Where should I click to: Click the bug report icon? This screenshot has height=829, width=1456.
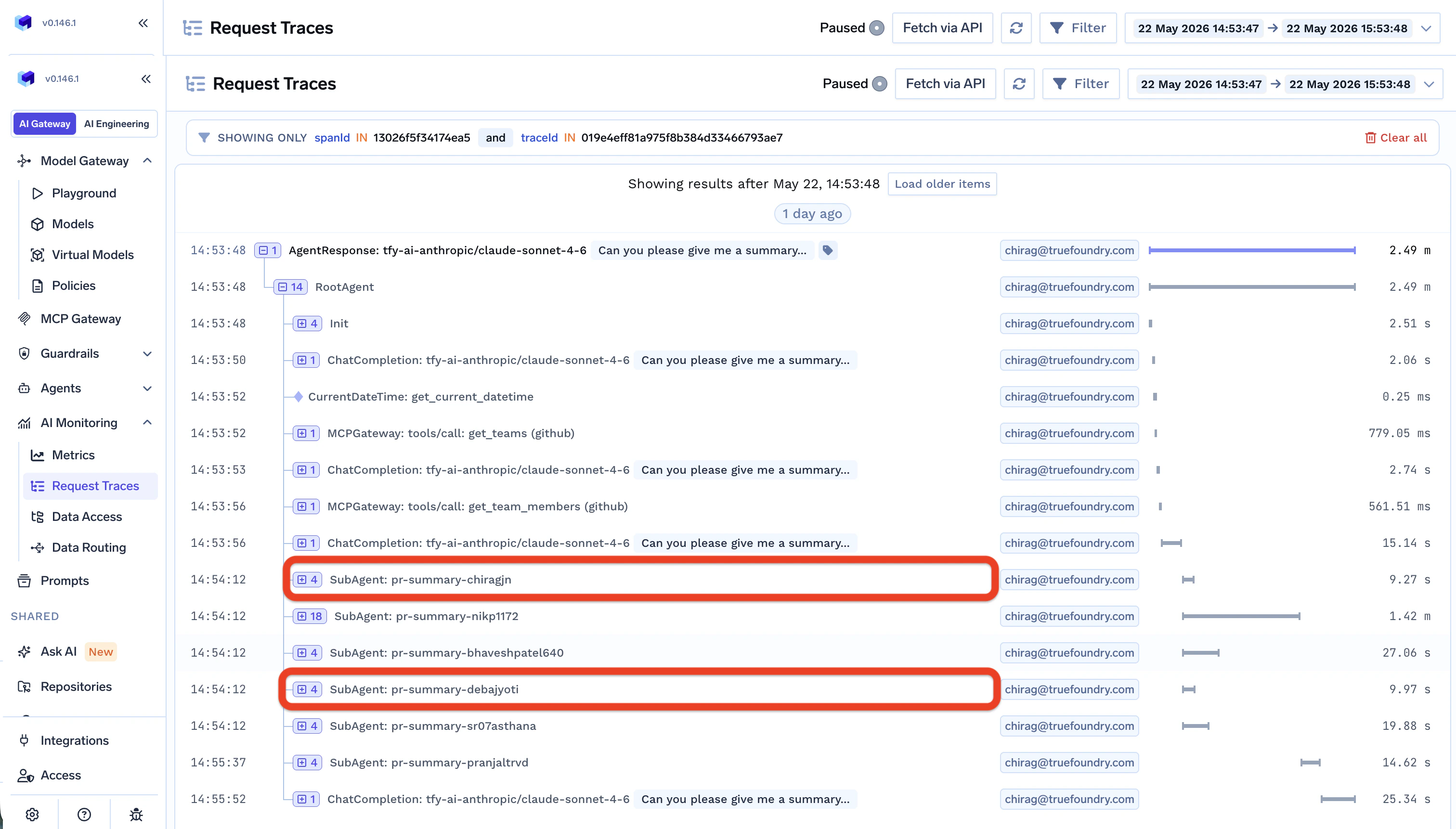(136, 815)
